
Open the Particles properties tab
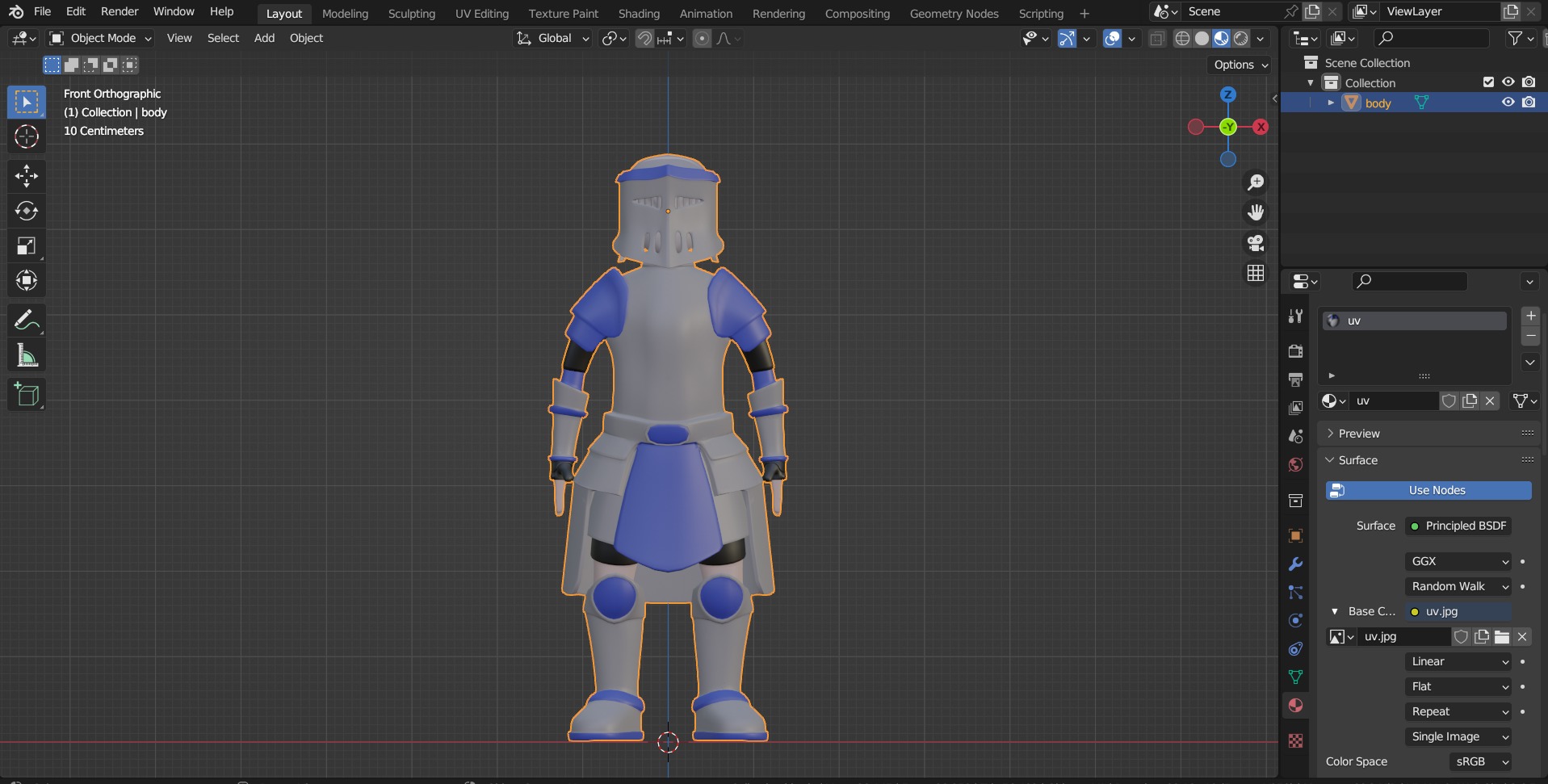(x=1295, y=593)
